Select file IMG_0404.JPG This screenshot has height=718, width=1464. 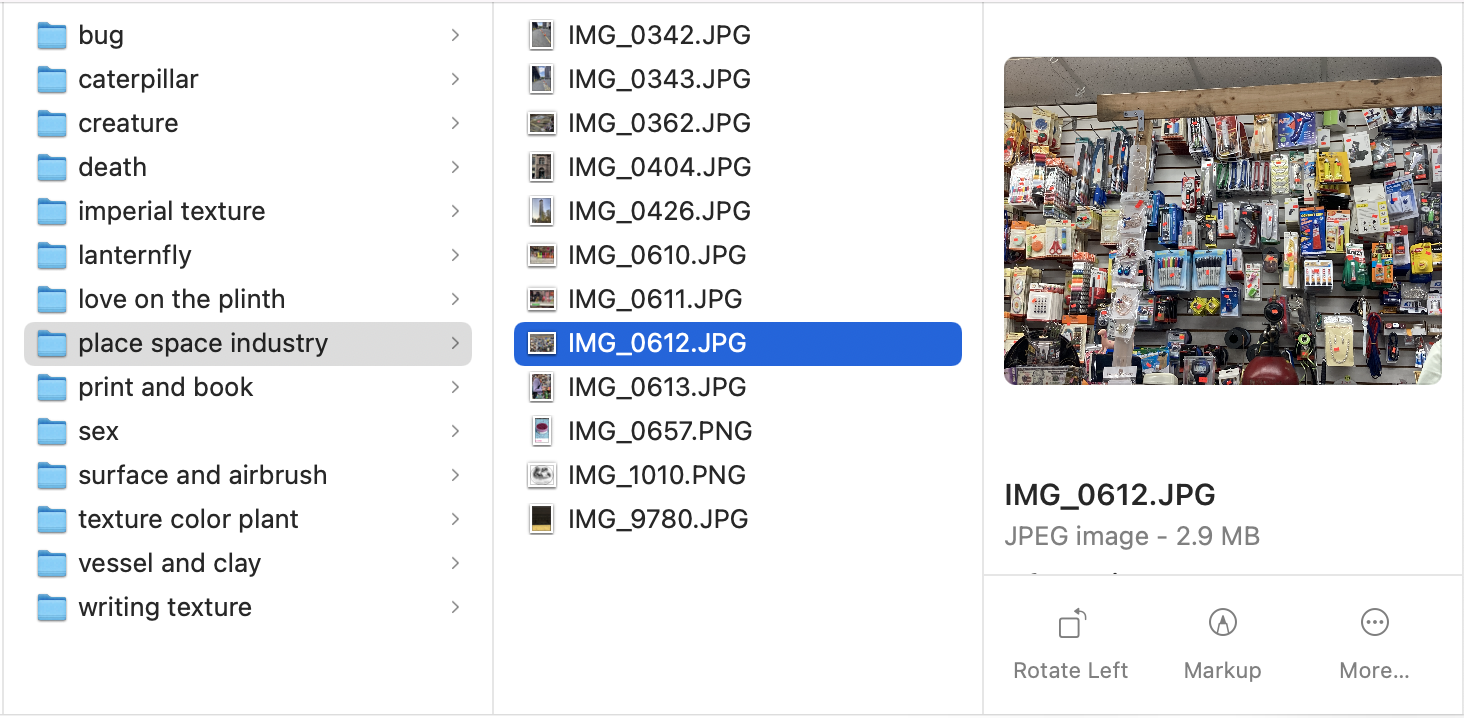(659, 167)
